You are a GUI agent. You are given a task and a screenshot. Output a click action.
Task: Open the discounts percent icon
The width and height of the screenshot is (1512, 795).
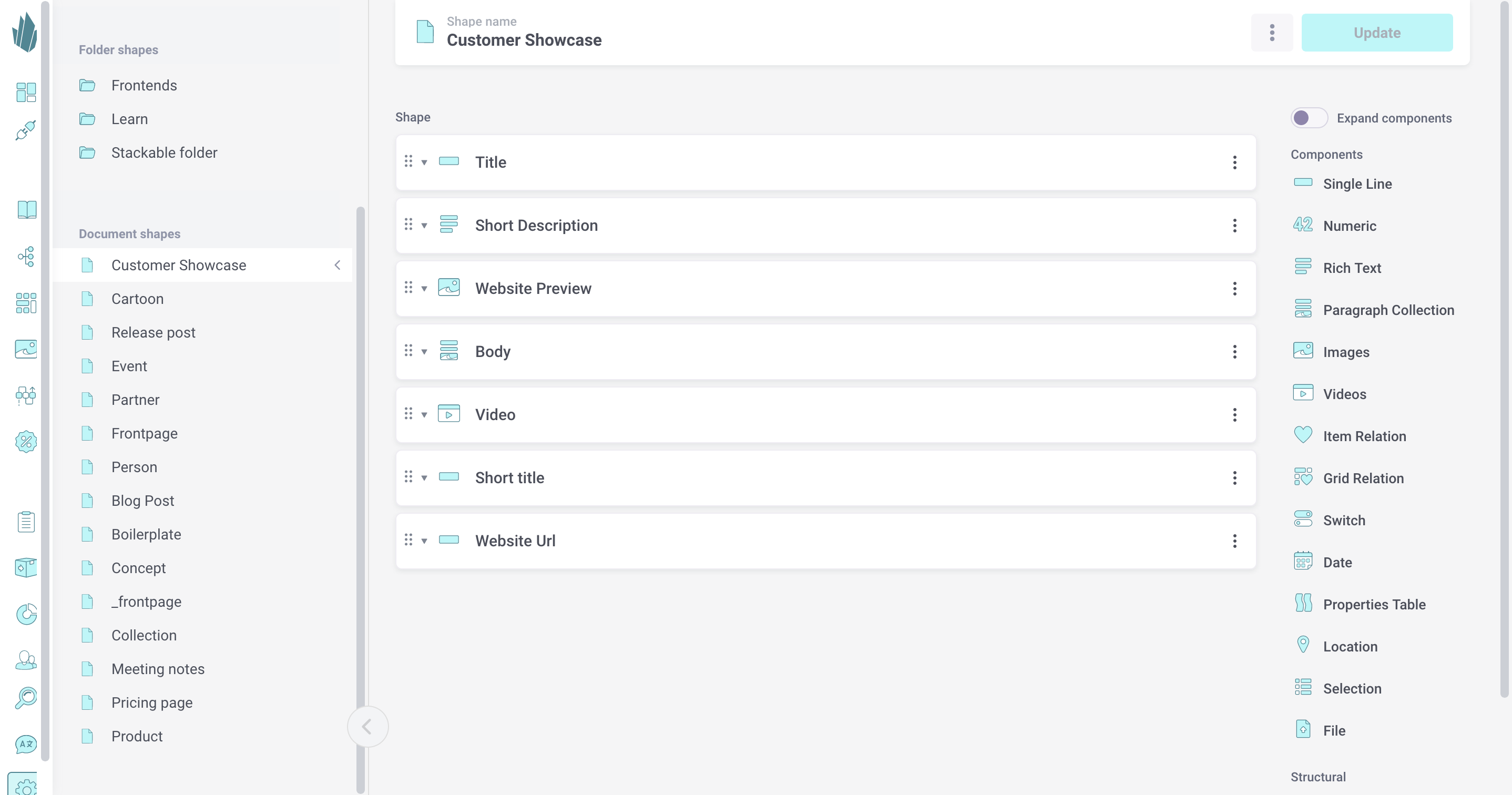tap(25, 442)
